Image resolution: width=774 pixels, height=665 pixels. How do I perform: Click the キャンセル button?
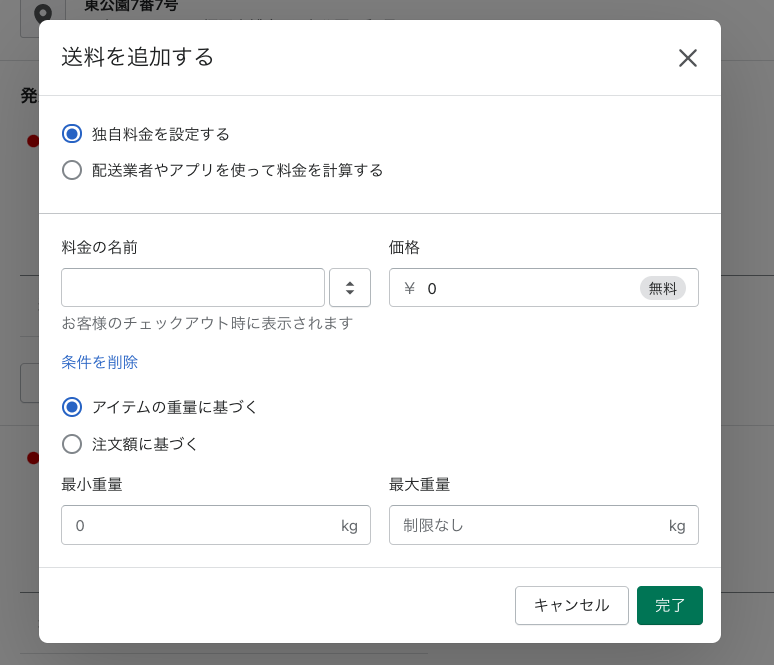(572, 605)
